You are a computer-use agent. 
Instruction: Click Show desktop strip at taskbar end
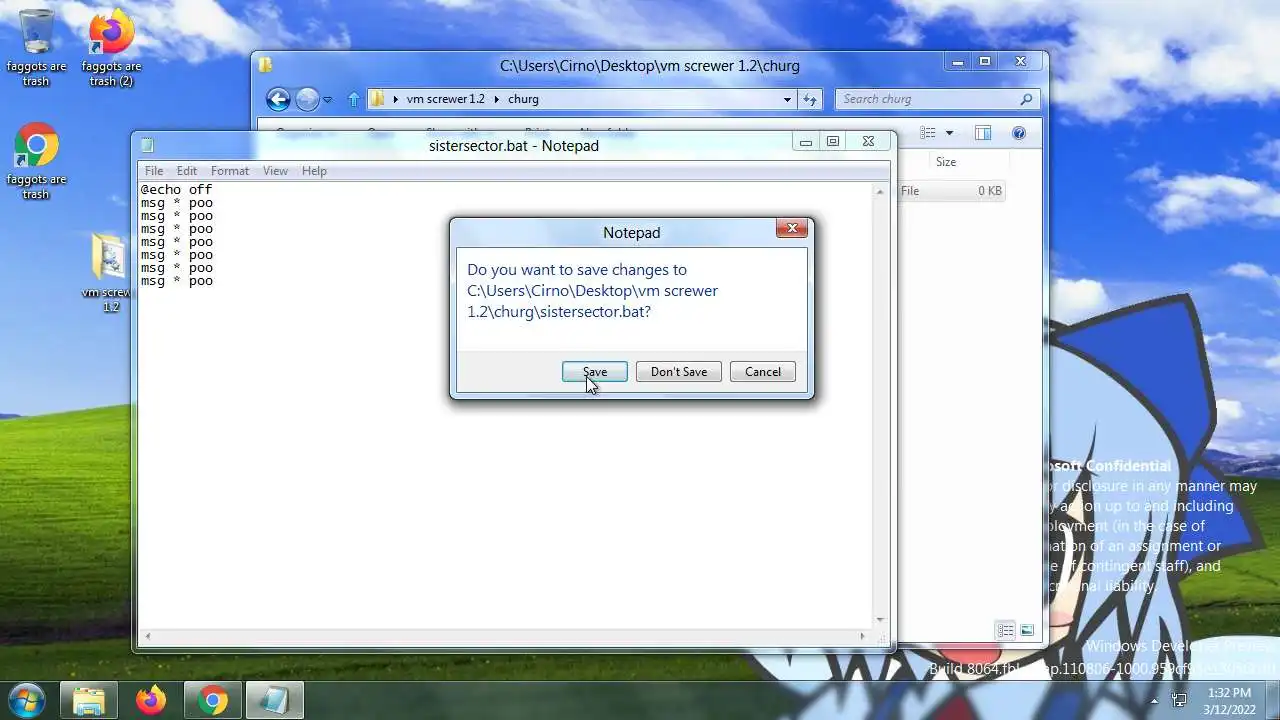pyautogui.click(x=1272, y=700)
